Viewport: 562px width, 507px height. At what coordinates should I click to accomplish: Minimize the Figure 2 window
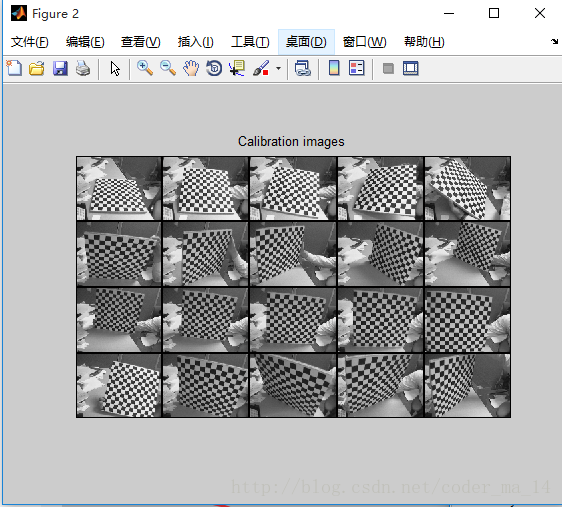tap(449, 14)
